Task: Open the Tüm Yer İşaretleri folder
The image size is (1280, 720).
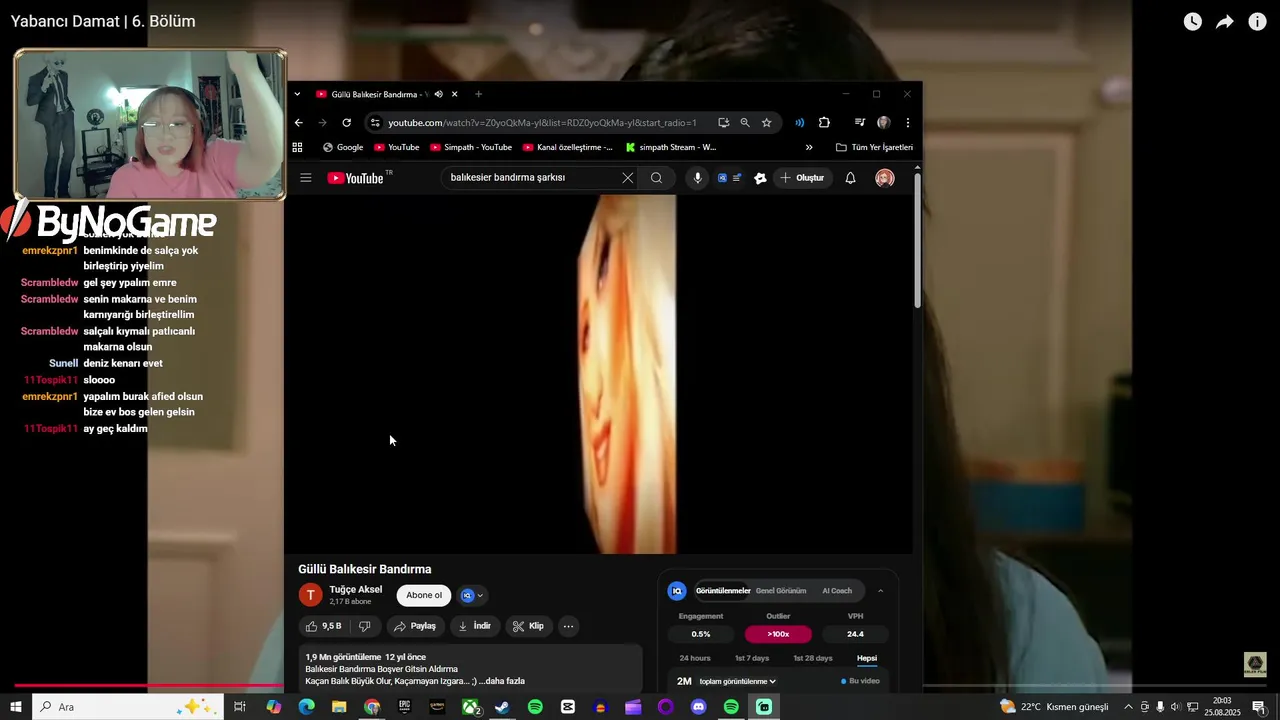Action: (x=874, y=147)
